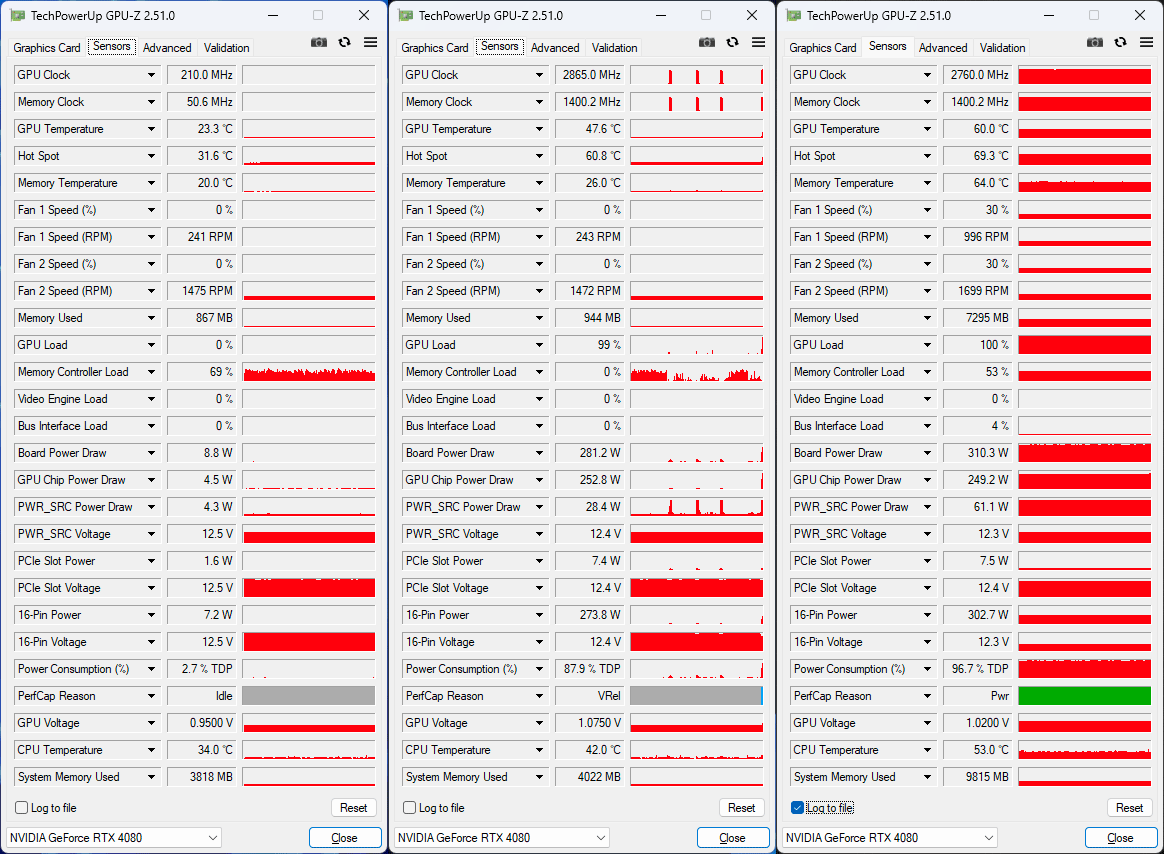Click Close button in right window

[1121, 838]
